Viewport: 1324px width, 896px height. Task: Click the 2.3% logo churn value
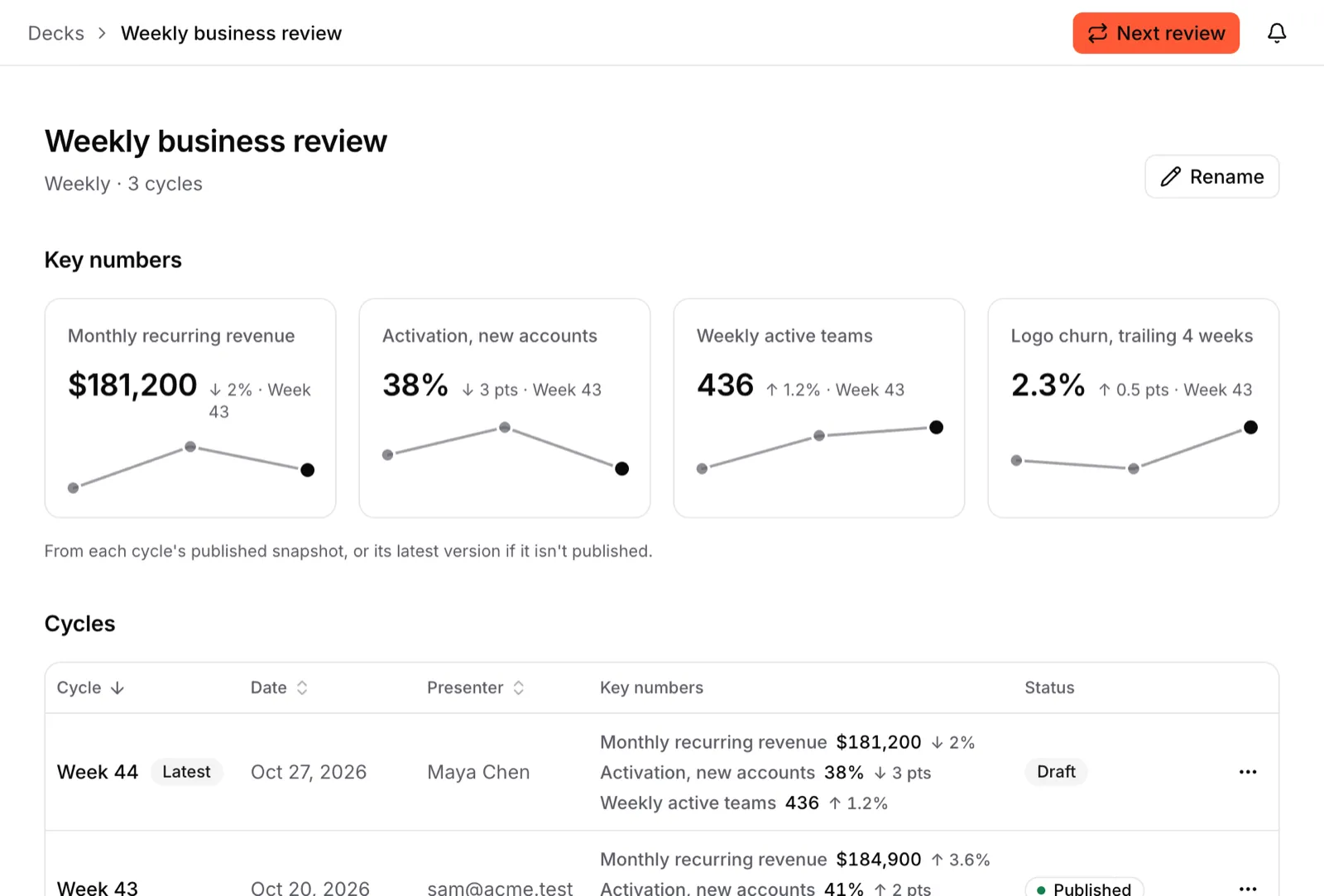pyautogui.click(x=1048, y=385)
